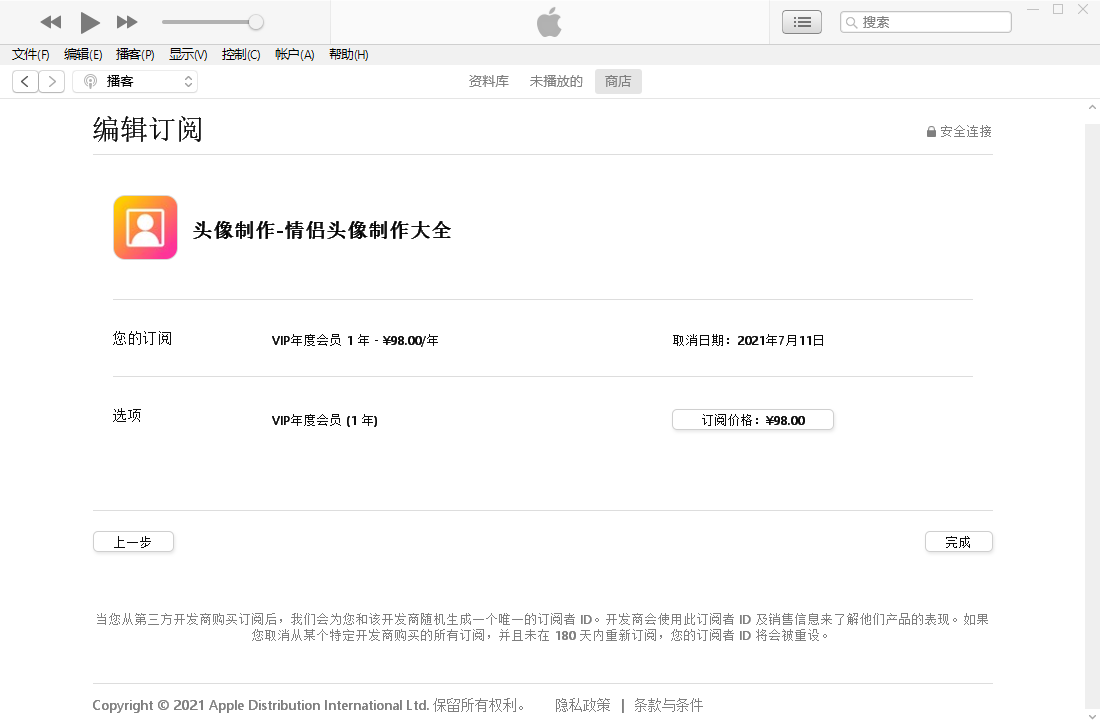The height and width of the screenshot is (725, 1100).
Task: Click the 安全连接 text
Action: click(x=966, y=131)
